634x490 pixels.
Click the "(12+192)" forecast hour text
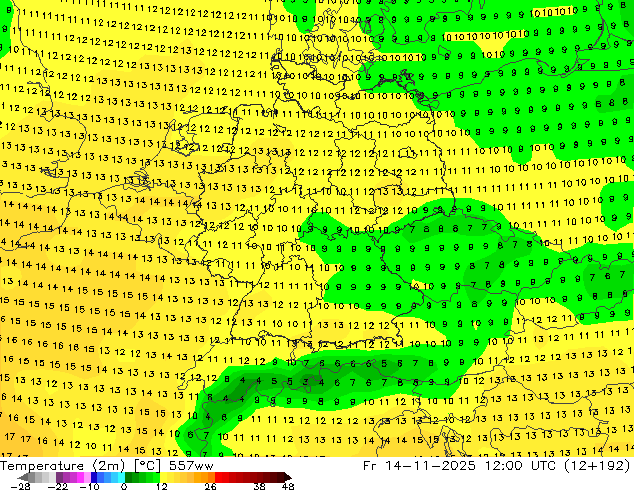pyautogui.click(x=598, y=466)
